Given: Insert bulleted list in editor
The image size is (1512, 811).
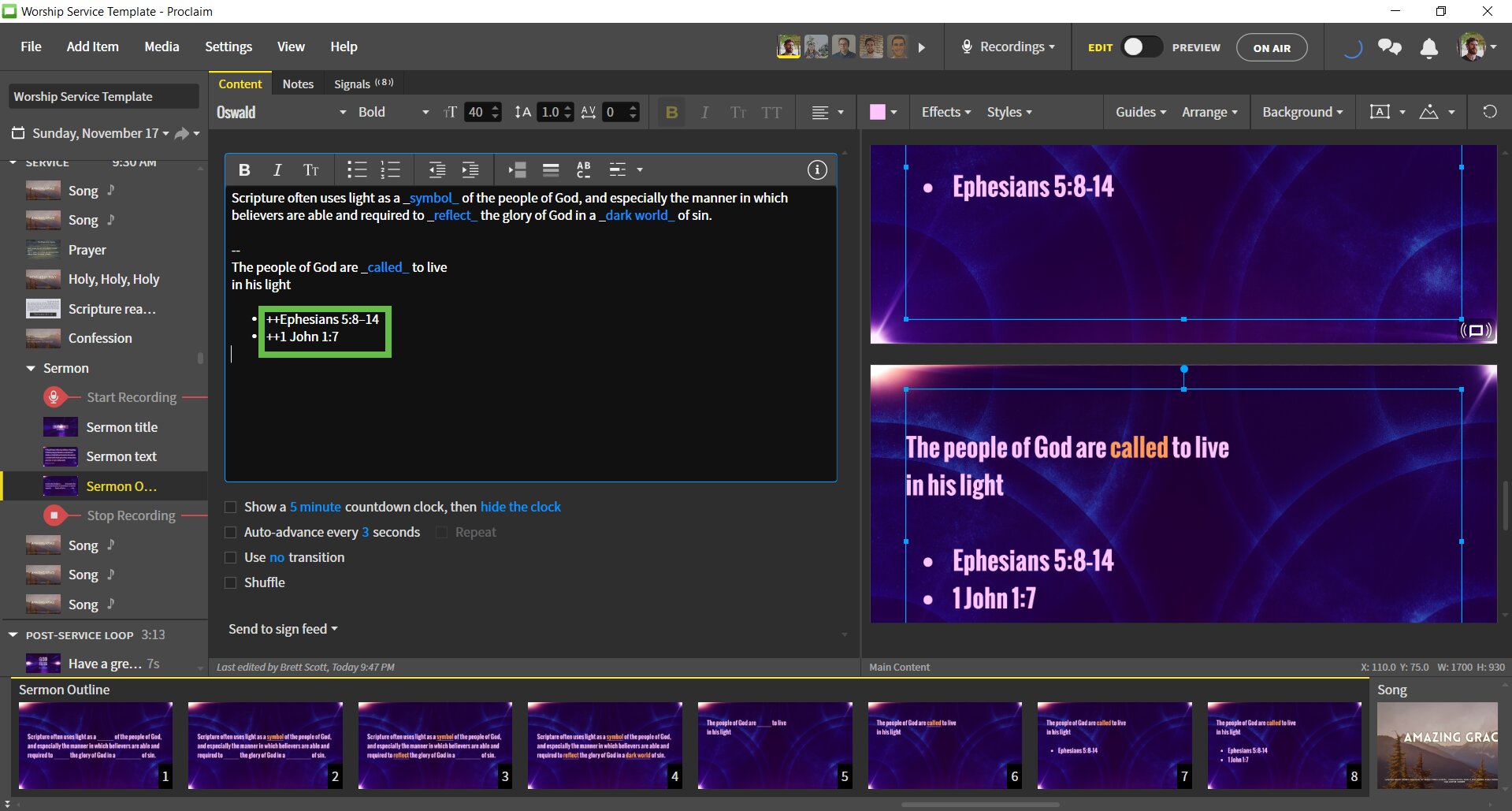Looking at the screenshot, I should point(357,169).
